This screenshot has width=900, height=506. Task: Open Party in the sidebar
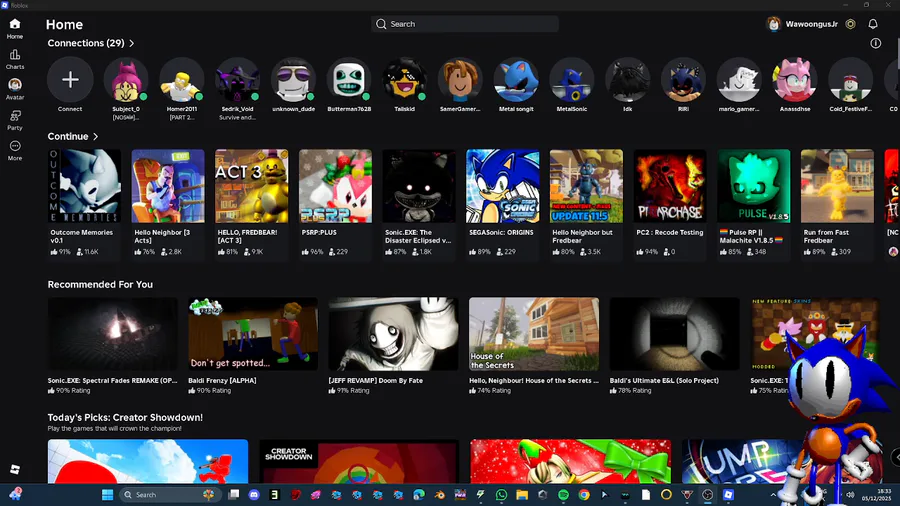pos(15,120)
